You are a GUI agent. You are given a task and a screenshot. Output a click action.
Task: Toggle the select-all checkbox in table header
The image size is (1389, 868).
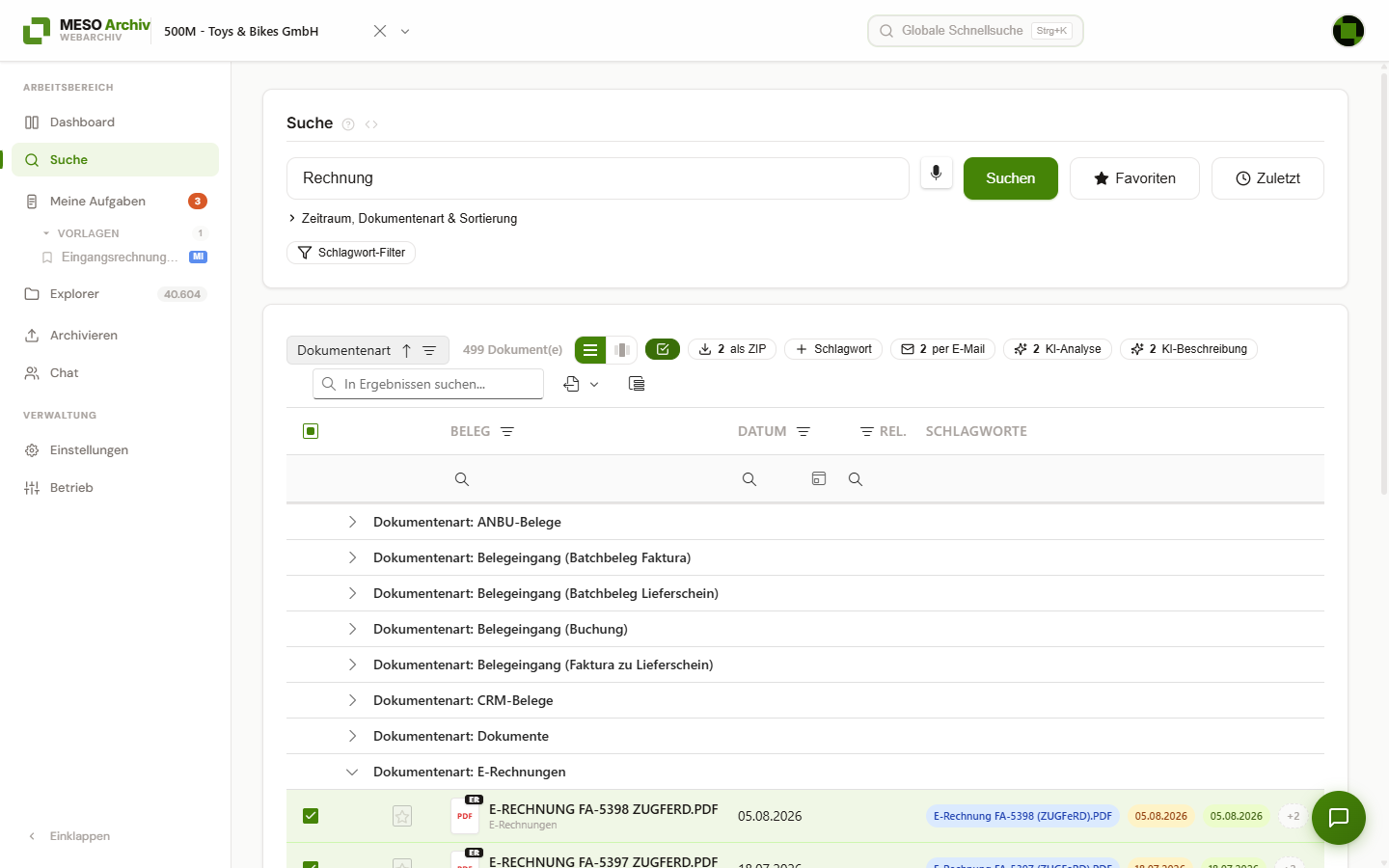(311, 431)
